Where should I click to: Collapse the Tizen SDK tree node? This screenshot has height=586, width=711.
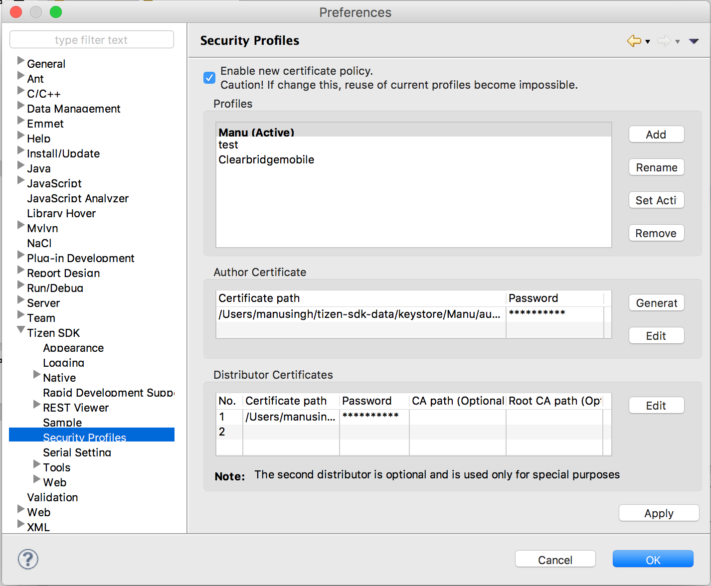[x=19, y=333]
